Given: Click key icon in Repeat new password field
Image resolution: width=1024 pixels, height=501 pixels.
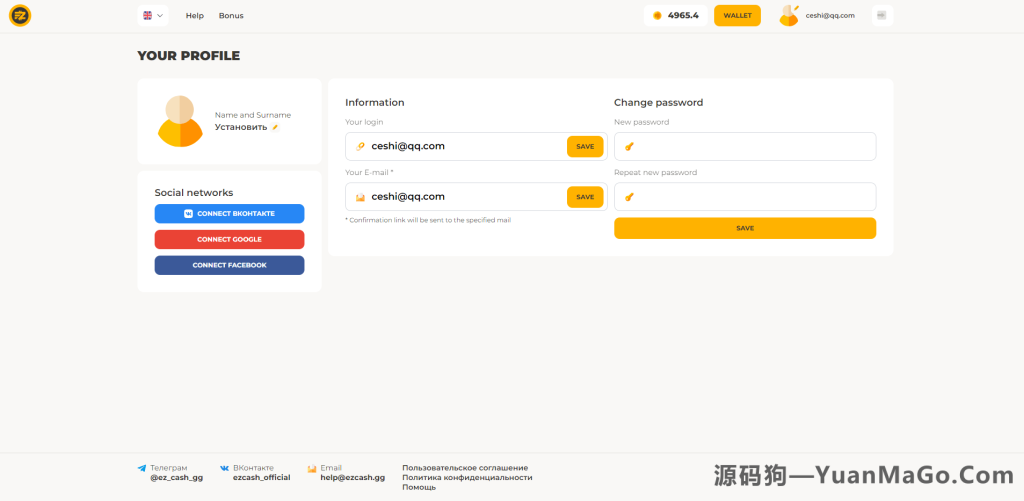Looking at the screenshot, I should [x=629, y=197].
